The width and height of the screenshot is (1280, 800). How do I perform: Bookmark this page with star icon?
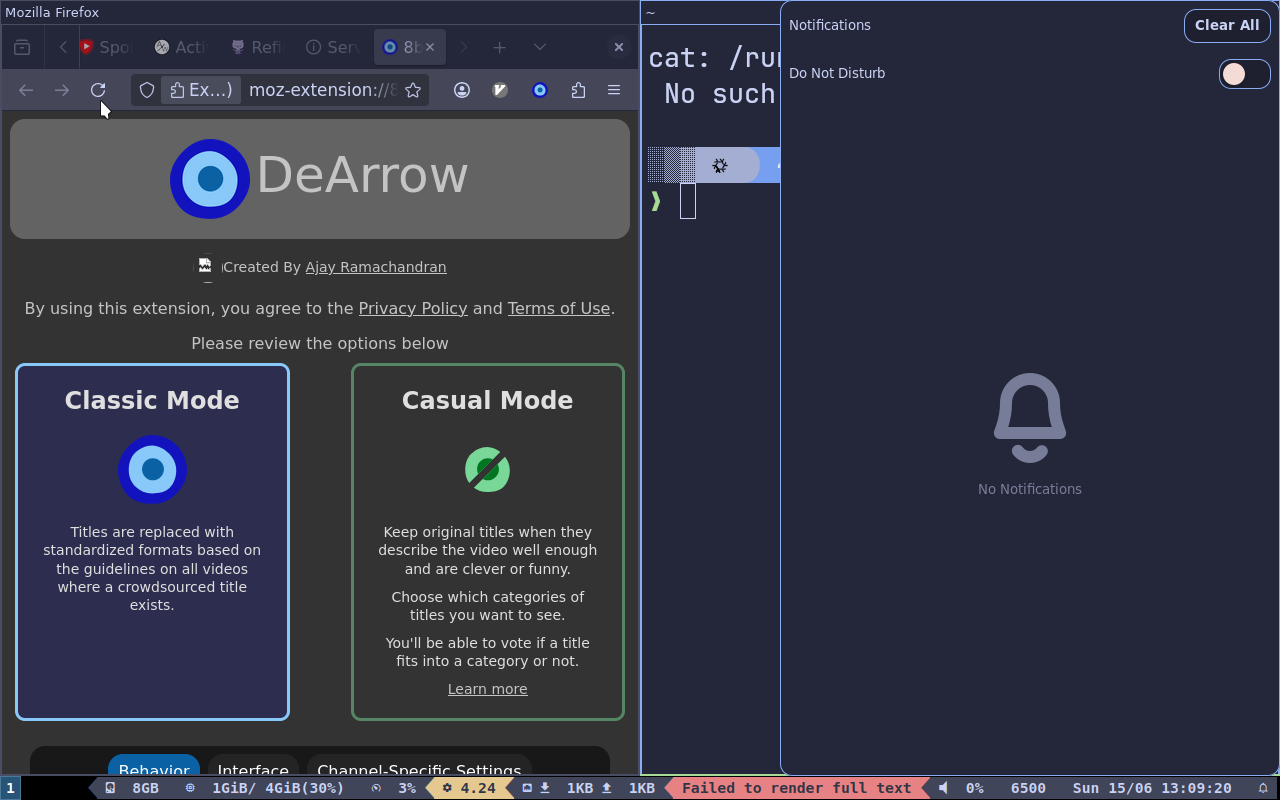tap(413, 90)
